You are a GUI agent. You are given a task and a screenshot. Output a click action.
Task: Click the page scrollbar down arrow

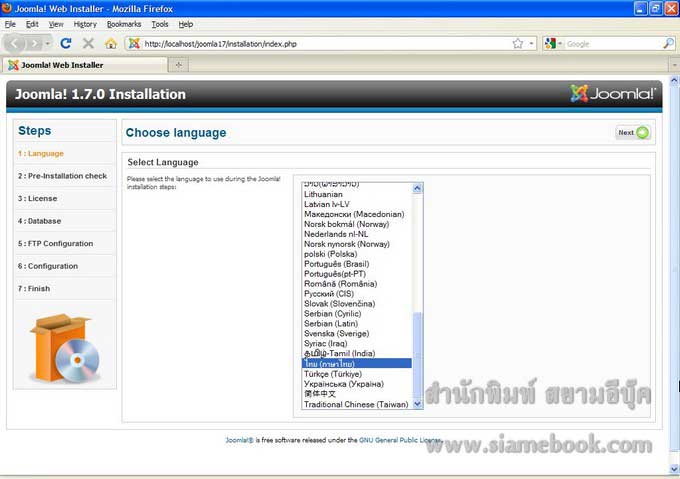click(x=674, y=469)
